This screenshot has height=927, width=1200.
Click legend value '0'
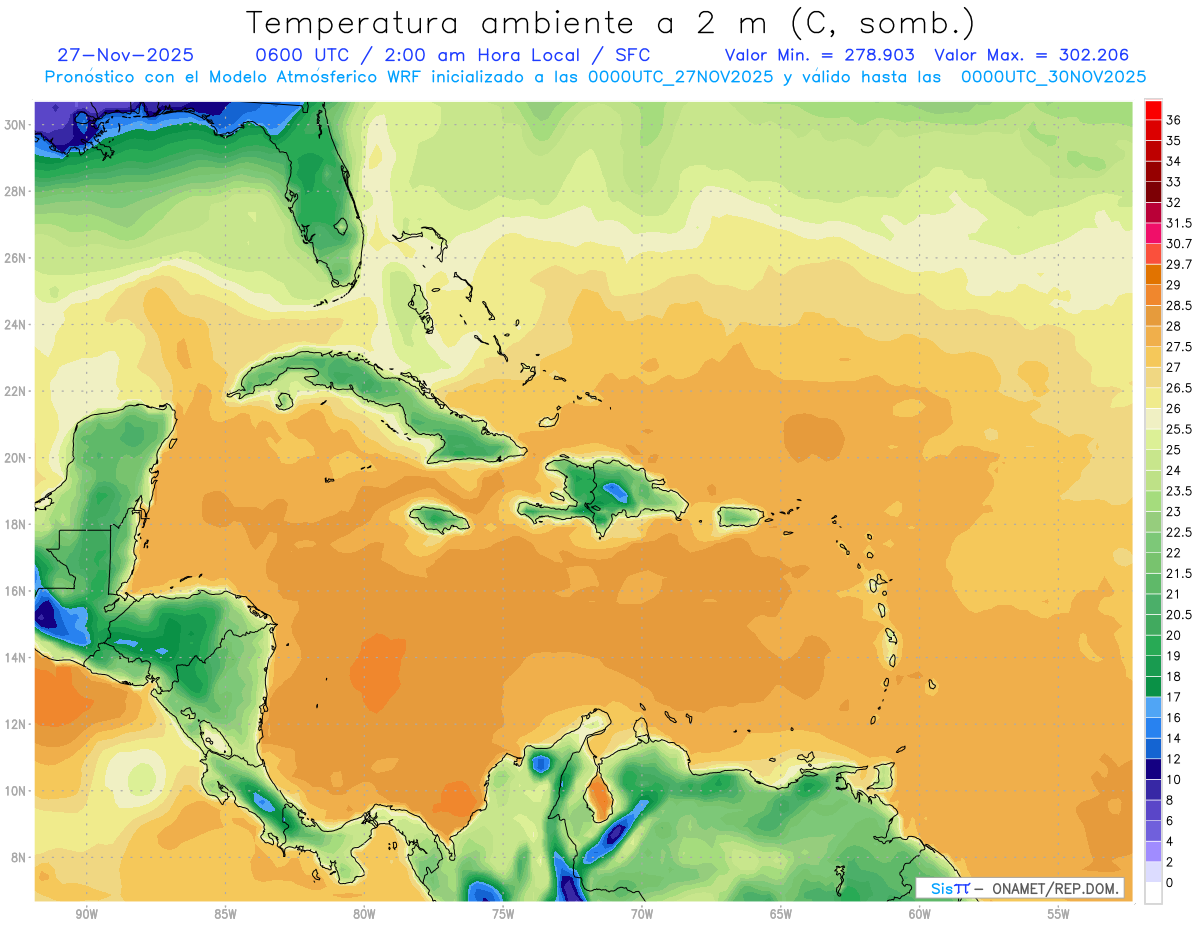click(x=1170, y=882)
